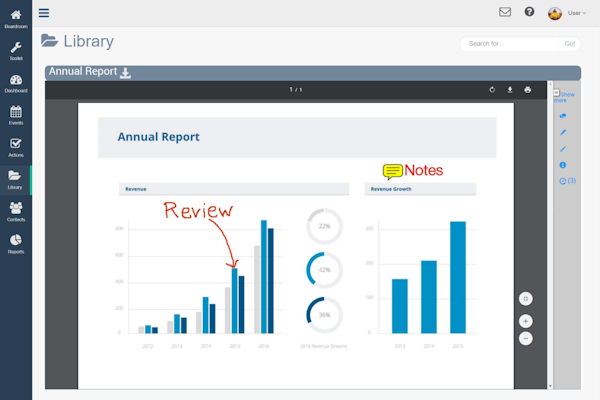Open the Reports pie chart icon
The height and width of the screenshot is (400, 600).
coord(16,242)
